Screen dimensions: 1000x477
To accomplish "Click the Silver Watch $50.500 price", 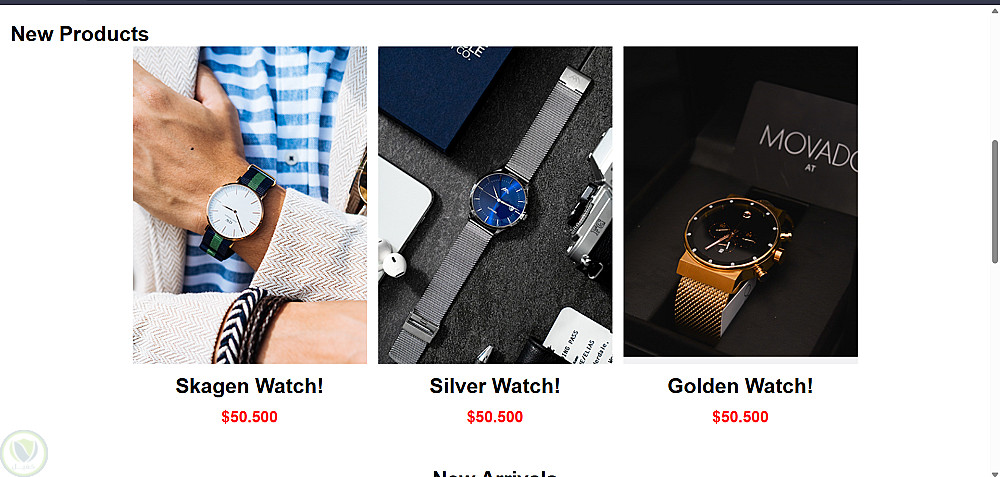I will point(495,417).
